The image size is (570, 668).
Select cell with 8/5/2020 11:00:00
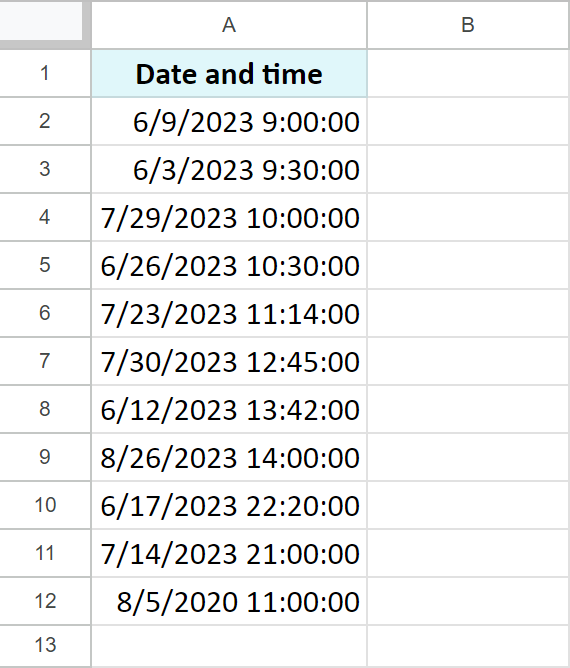point(229,601)
